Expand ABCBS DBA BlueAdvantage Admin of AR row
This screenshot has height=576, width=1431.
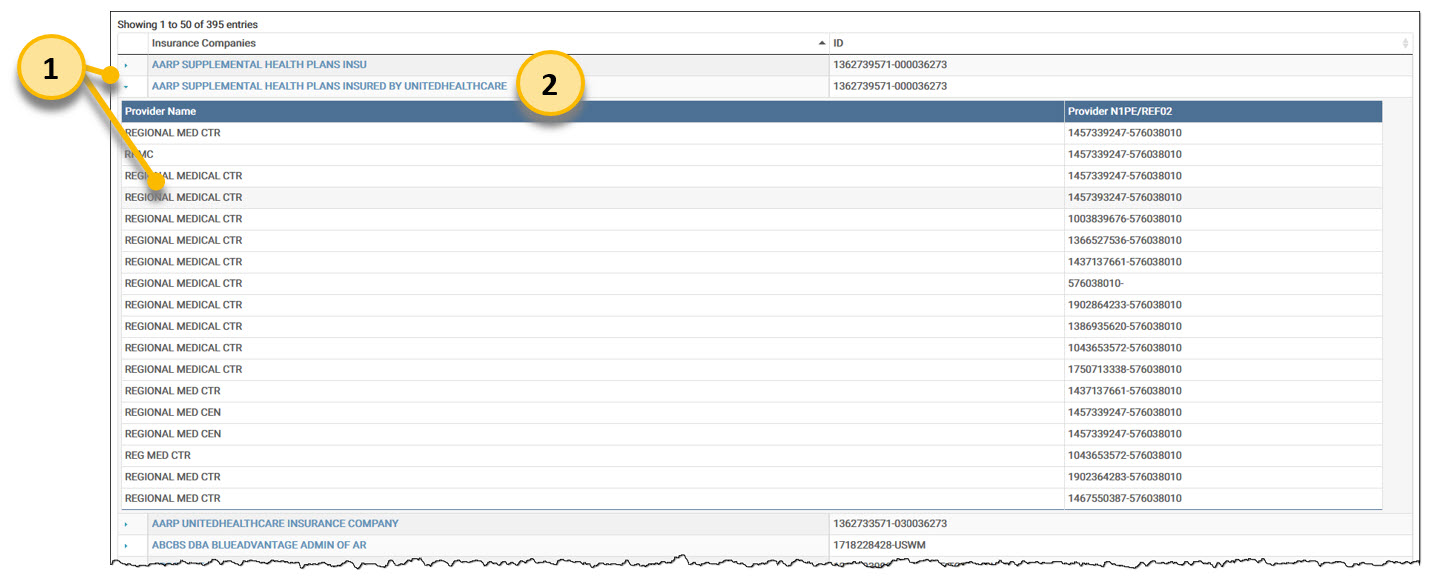click(x=126, y=546)
